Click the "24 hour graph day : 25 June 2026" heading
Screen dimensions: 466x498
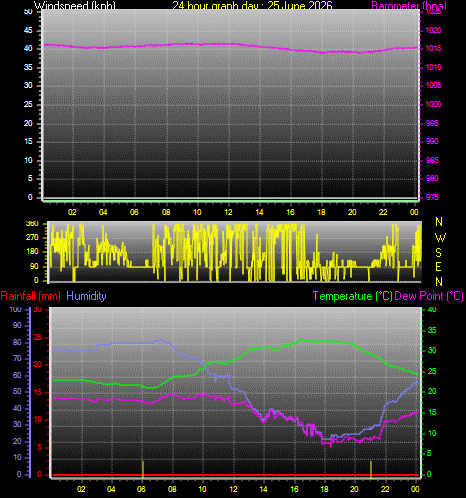252,5
